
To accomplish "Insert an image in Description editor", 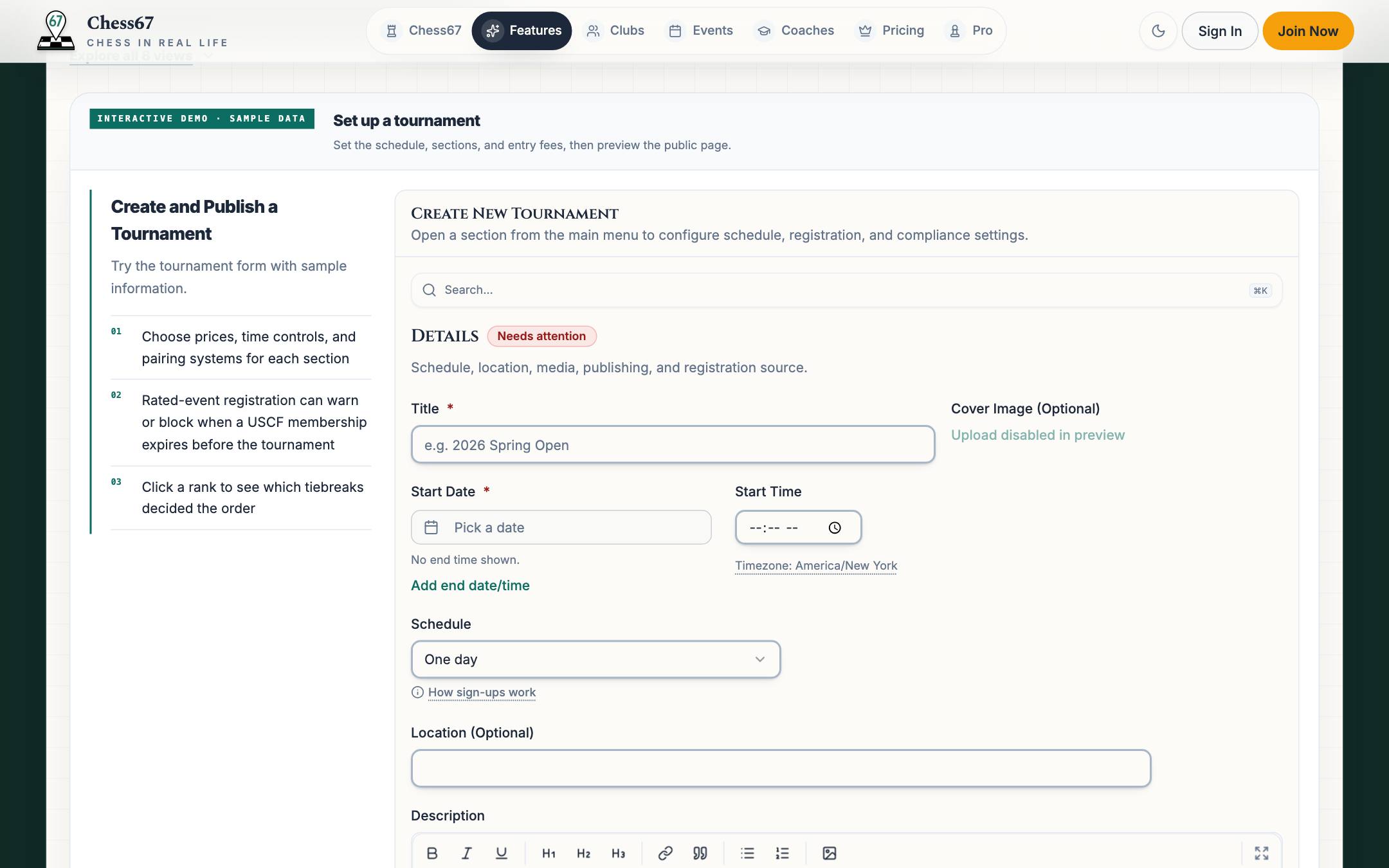I will click(x=830, y=853).
